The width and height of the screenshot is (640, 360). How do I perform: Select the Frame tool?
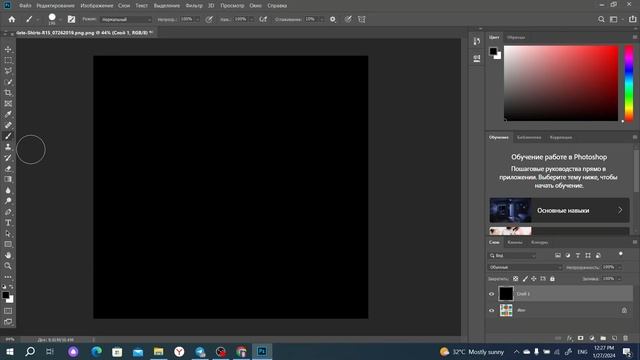(8, 104)
